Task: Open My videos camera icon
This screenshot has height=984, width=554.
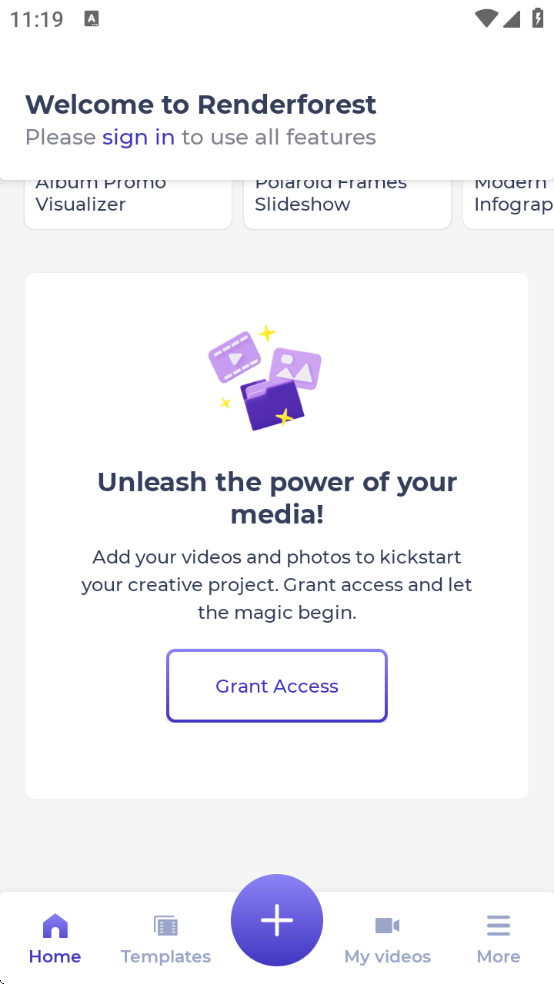Action: tap(387, 926)
